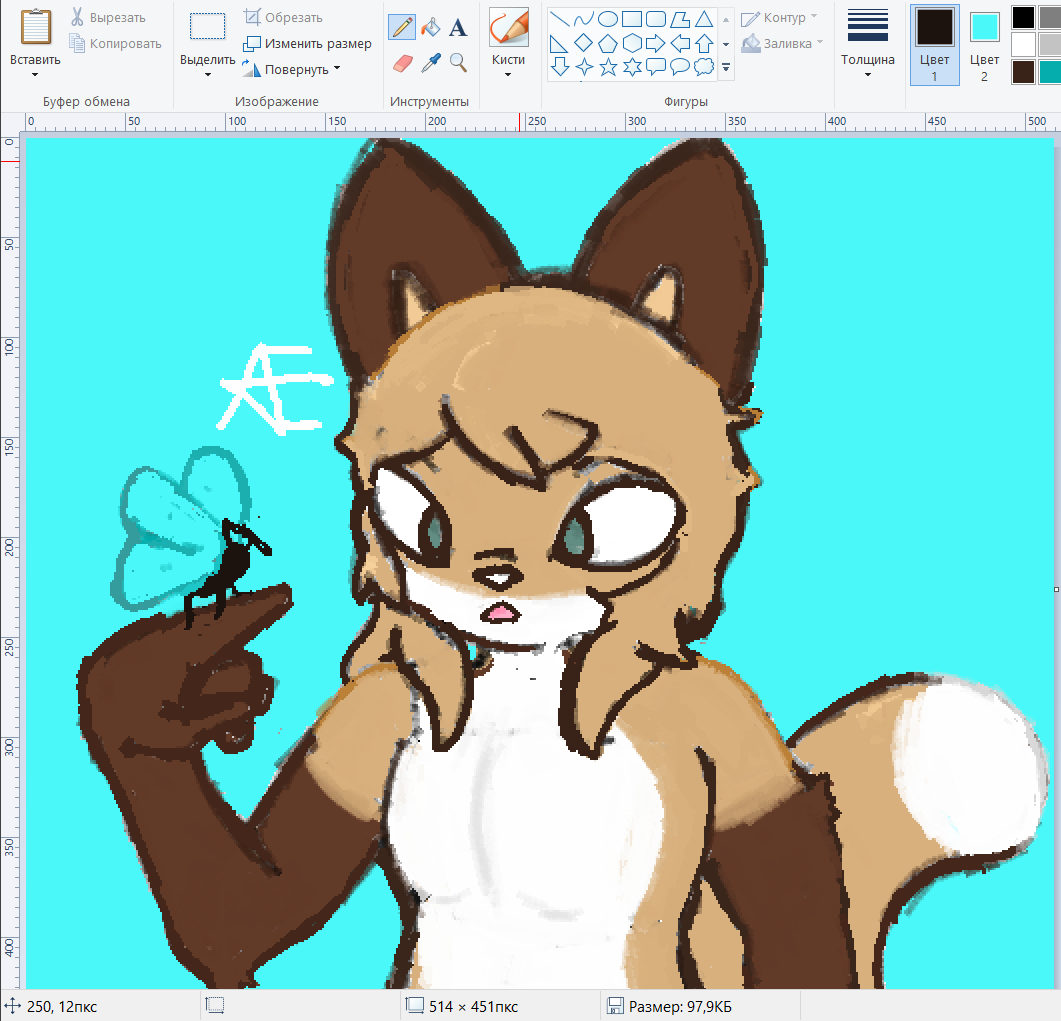This screenshot has height=1021, width=1061.
Task: Expand the Кисти brushes dropdown
Action: 508,75
